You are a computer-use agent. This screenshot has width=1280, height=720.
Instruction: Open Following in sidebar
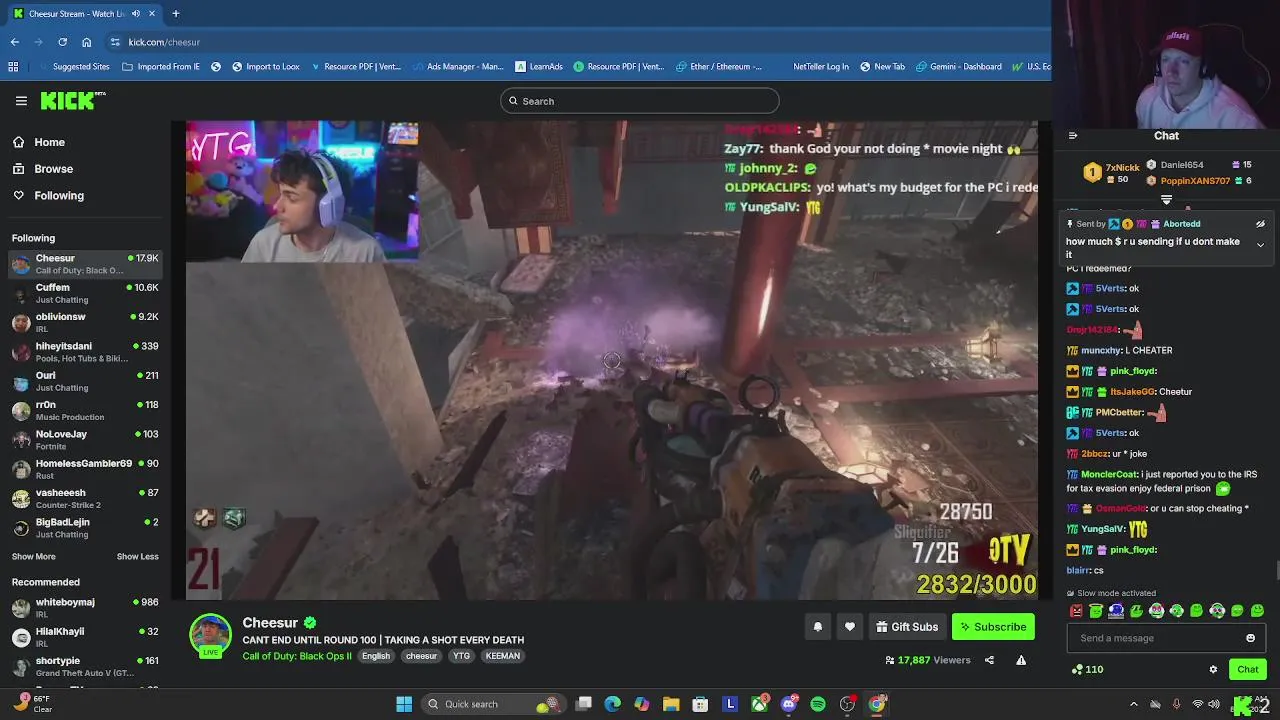pos(48,196)
